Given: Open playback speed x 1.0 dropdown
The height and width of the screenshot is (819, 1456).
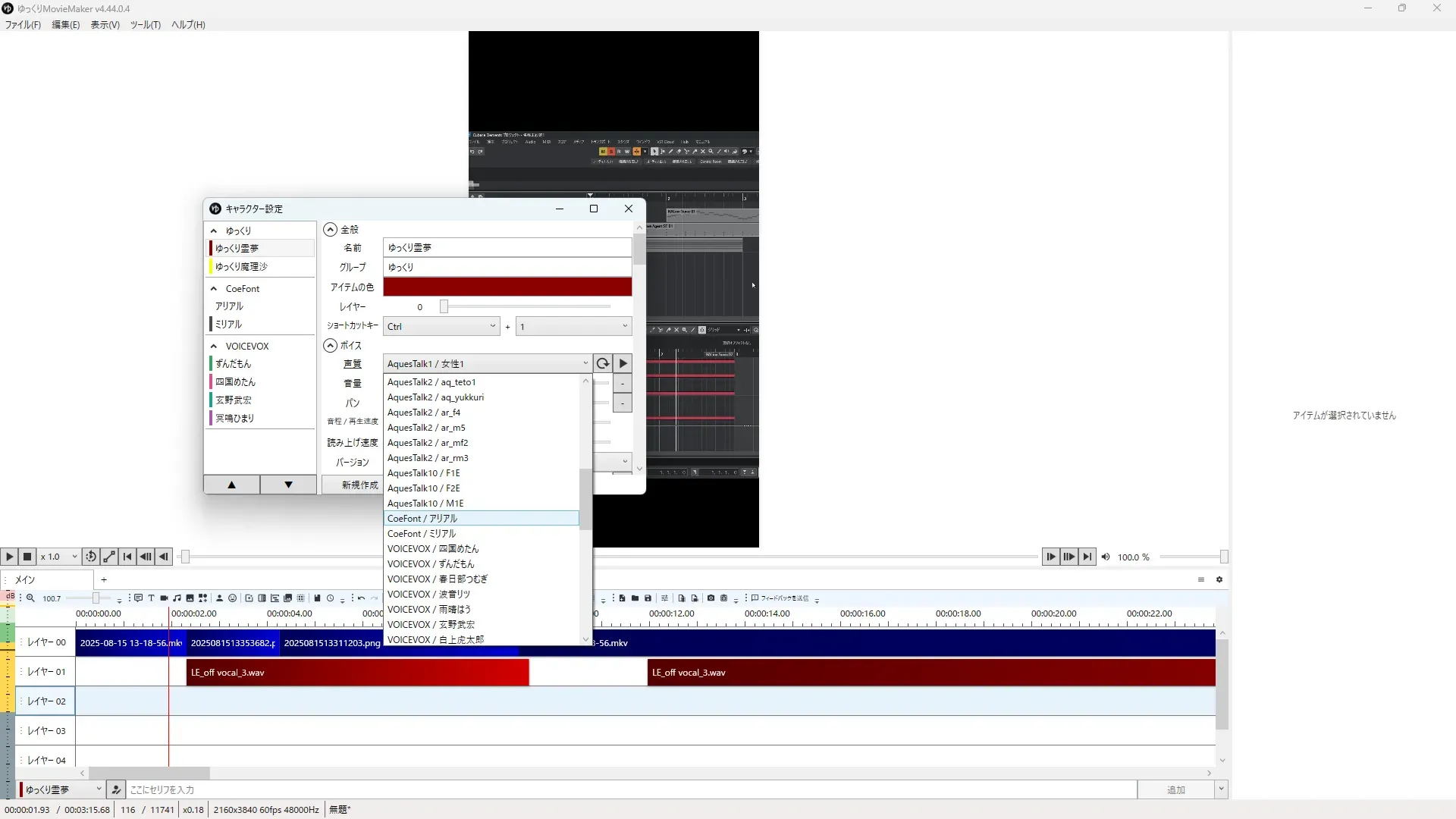Looking at the screenshot, I should 59,557.
